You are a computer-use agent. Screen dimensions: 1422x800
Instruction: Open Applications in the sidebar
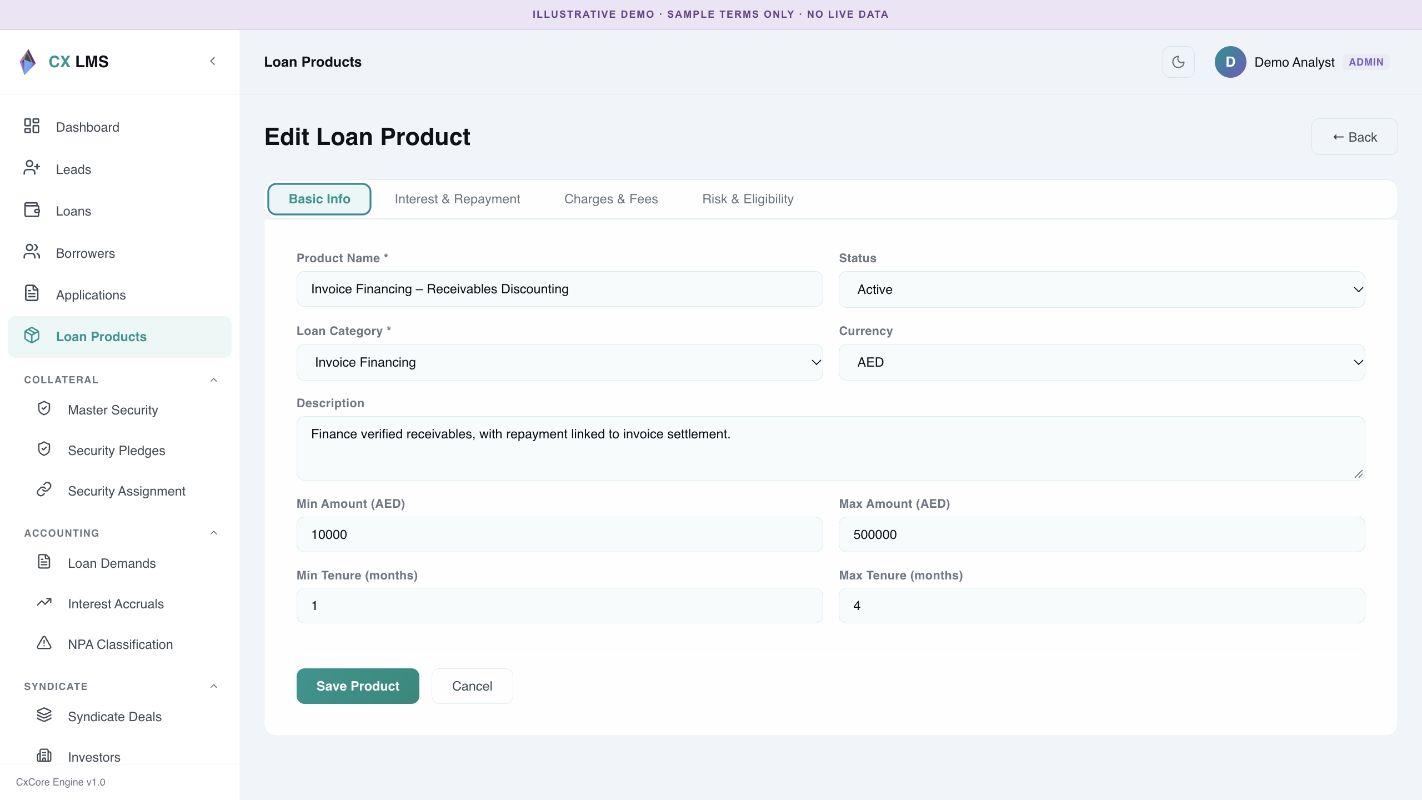pos(120,295)
